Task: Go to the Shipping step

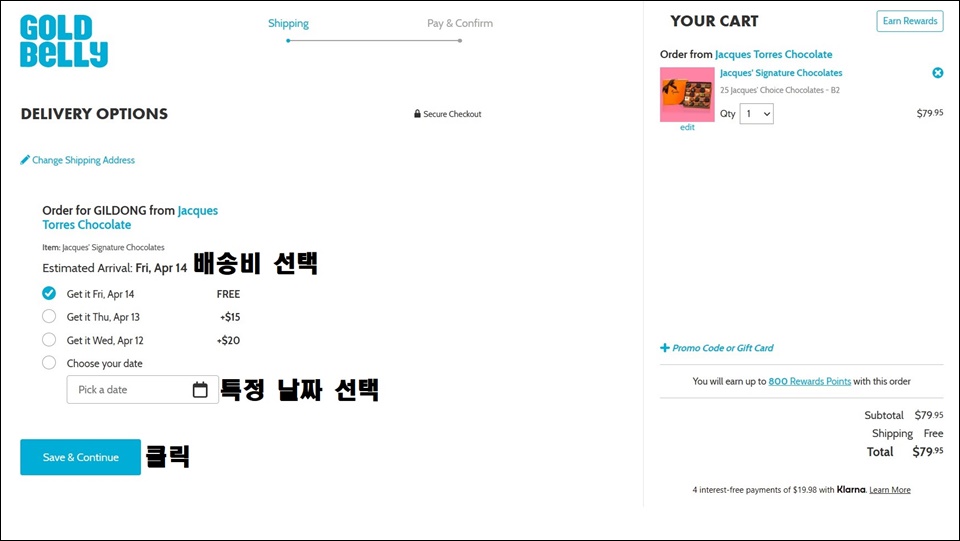Action: pyautogui.click(x=288, y=23)
